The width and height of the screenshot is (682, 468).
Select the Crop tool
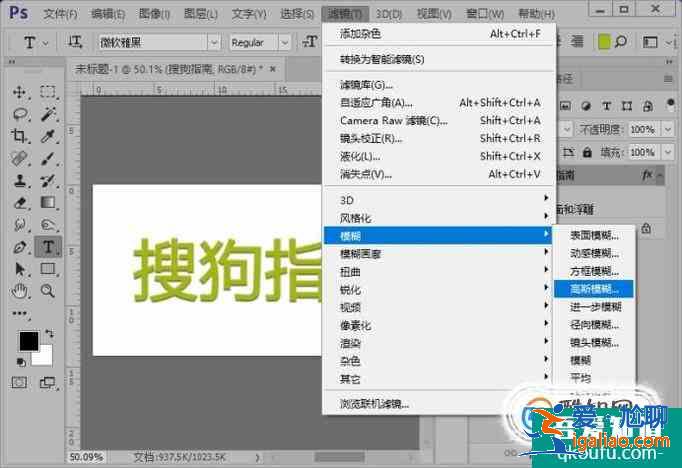pyautogui.click(x=19, y=136)
